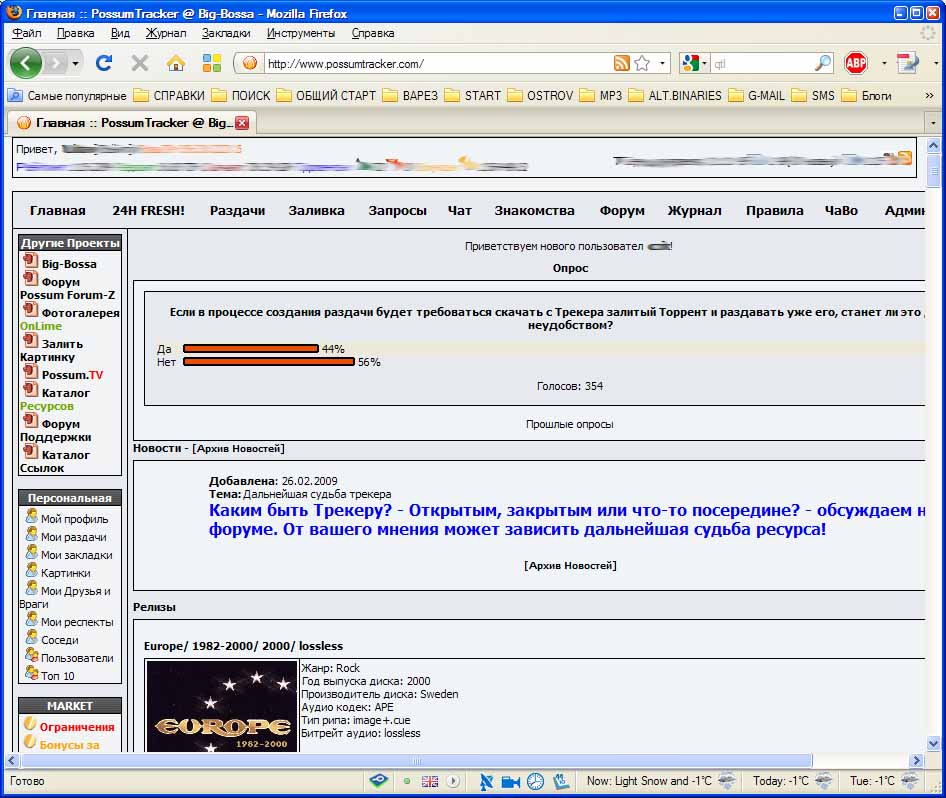Go to the Home page via house icon

click(x=176, y=63)
